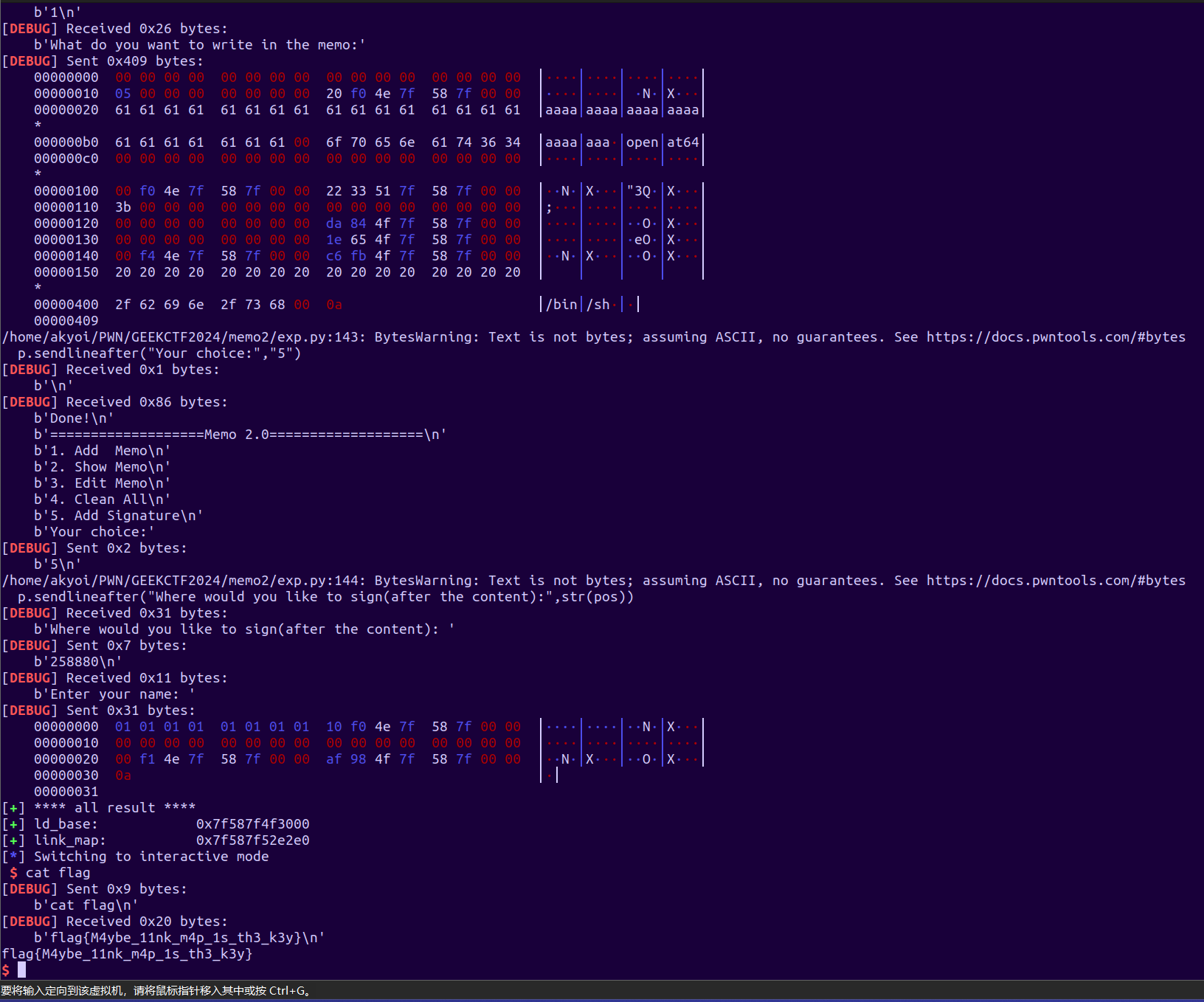Screen dimensions: 1204x1002
Task: Click the '$ cat flag' command line
Action: [50, 872]
